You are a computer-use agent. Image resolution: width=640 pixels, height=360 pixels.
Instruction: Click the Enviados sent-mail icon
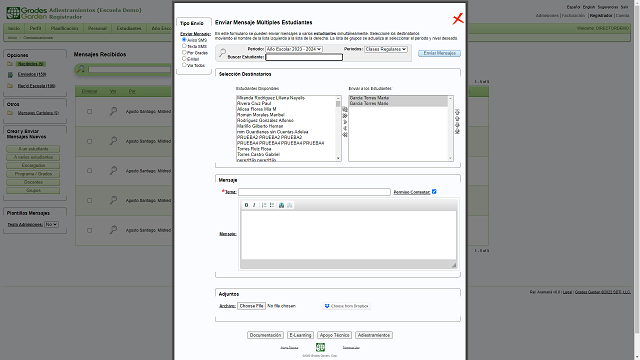10,75
